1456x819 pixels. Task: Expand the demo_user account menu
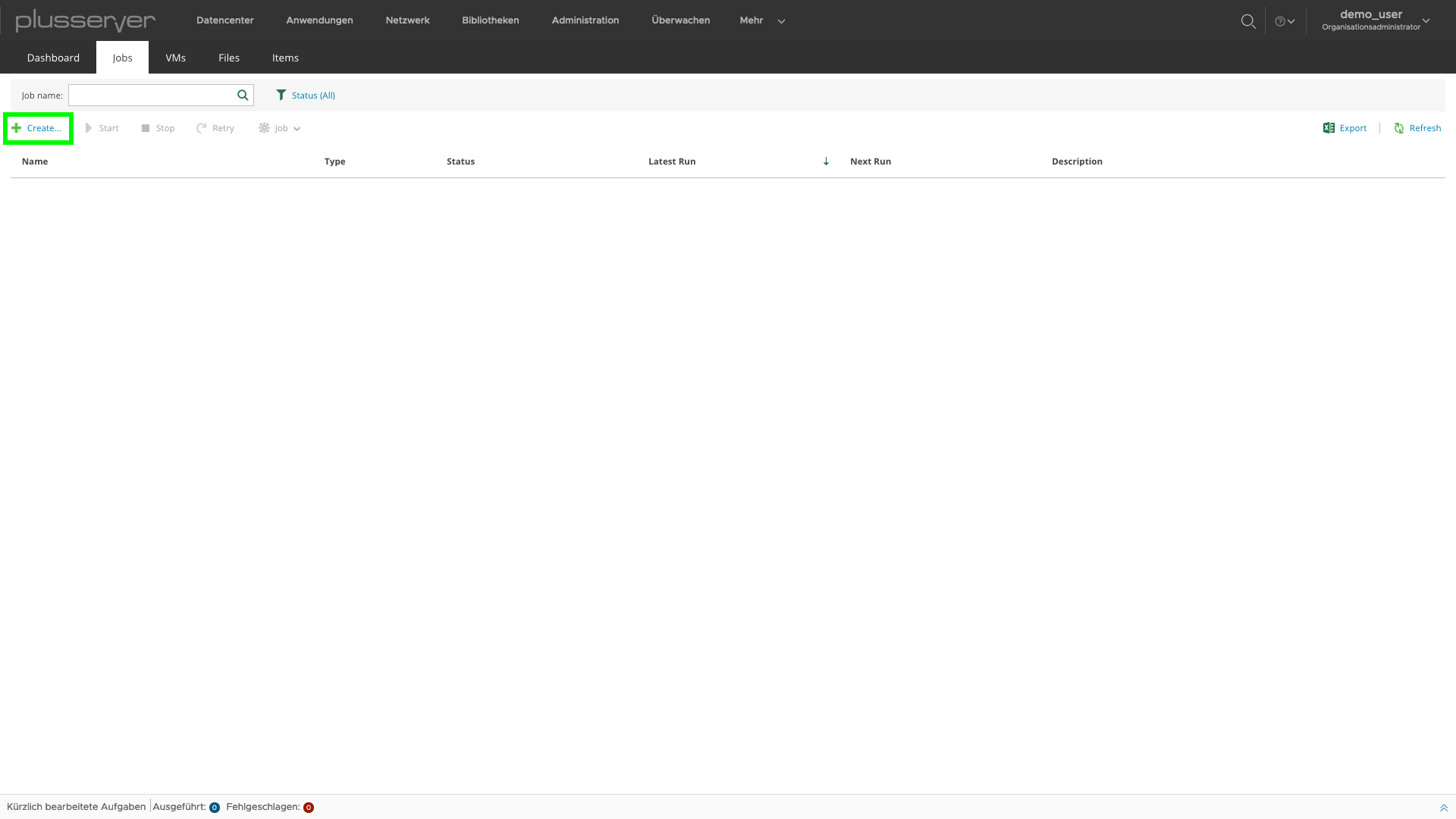(x=1429, y=20)
